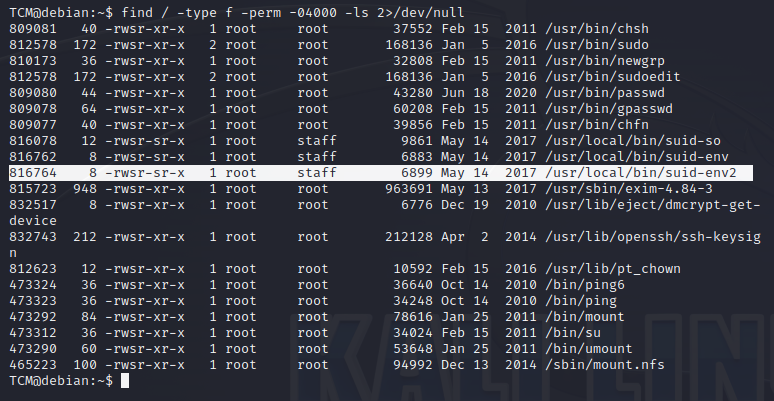Image resolution: width=774 pixels, height=401 pixels.
Task: Click the /bin/umount path
Action: 588,349
